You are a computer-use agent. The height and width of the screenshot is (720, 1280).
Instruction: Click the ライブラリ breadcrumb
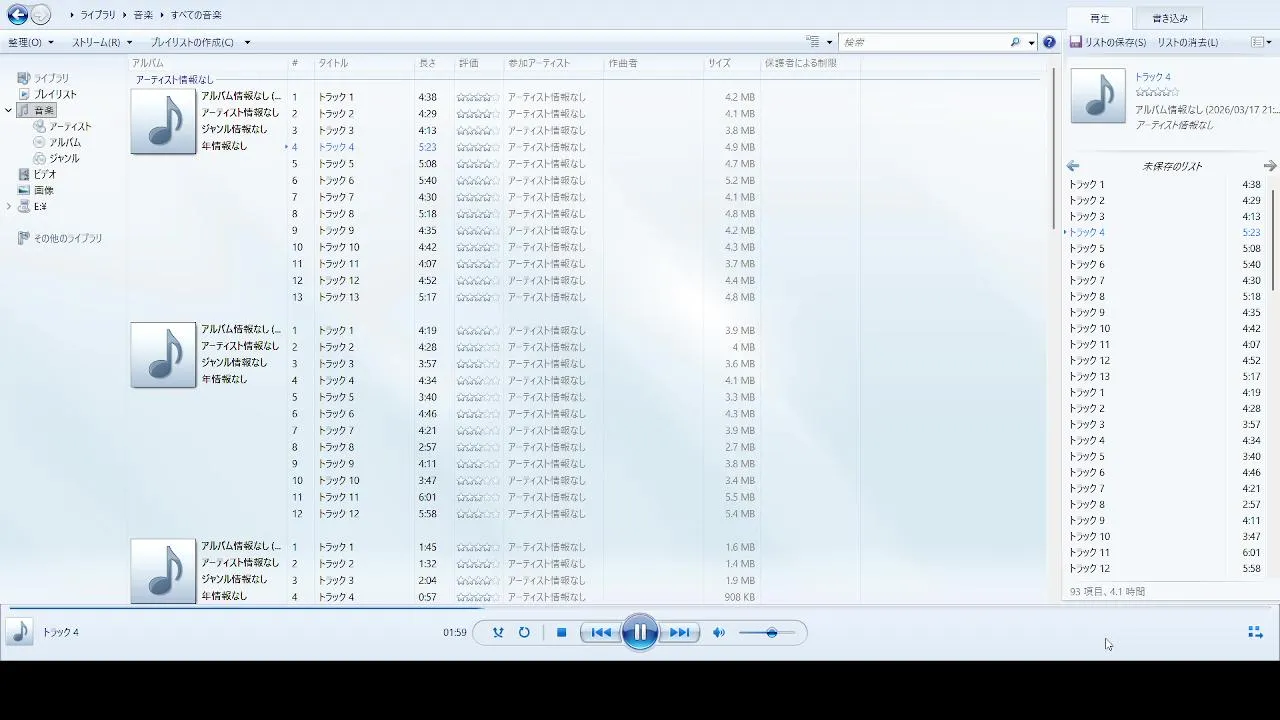point(98,15)
